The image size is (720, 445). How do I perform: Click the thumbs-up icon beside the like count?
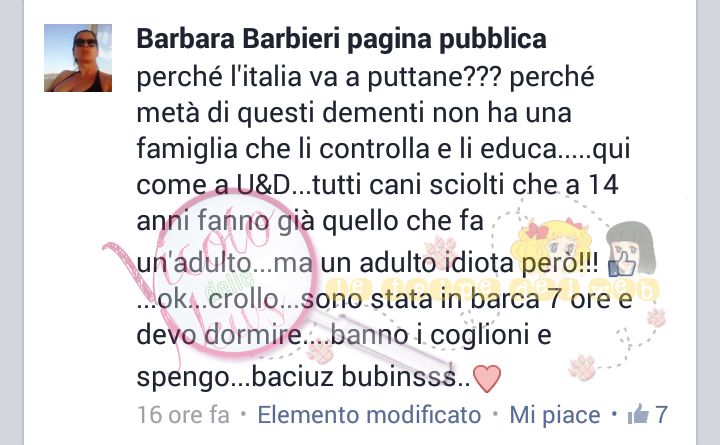tap(638, 414)
